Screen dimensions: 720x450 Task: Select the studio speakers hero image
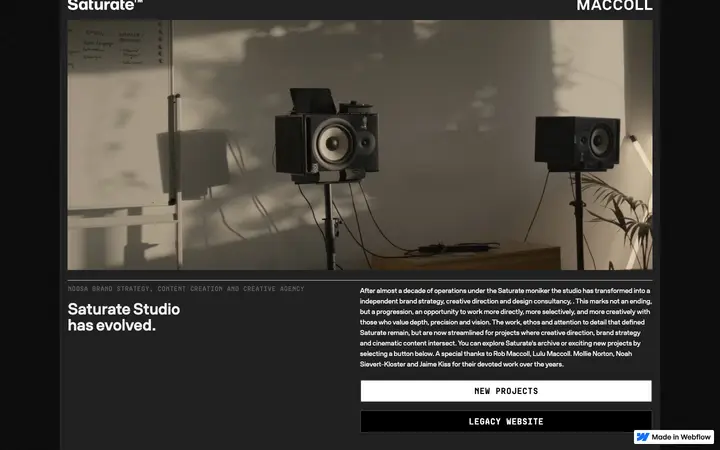(x=360, y=145)
